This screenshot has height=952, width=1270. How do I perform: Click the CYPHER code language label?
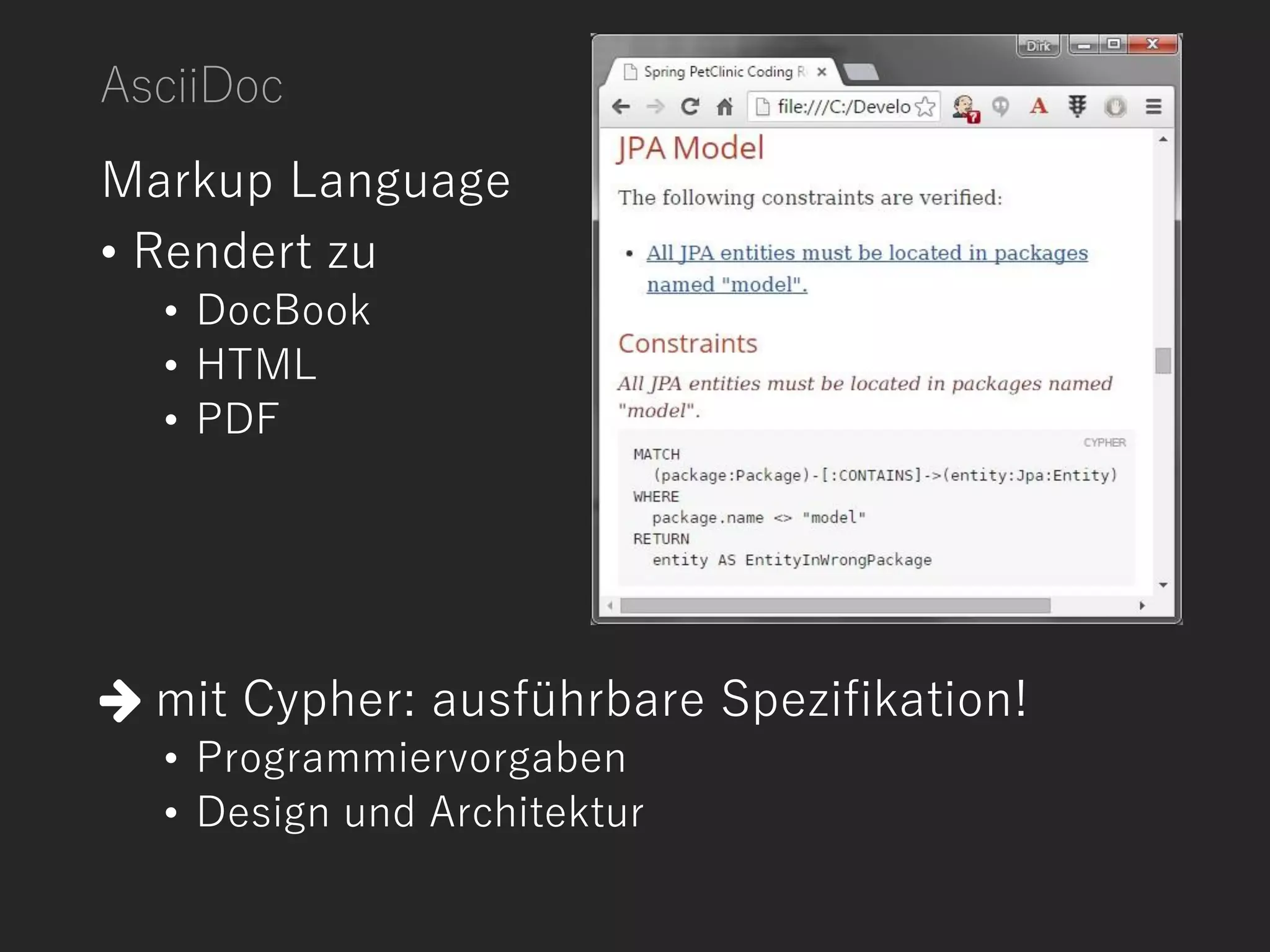[x=1104, y=443]
